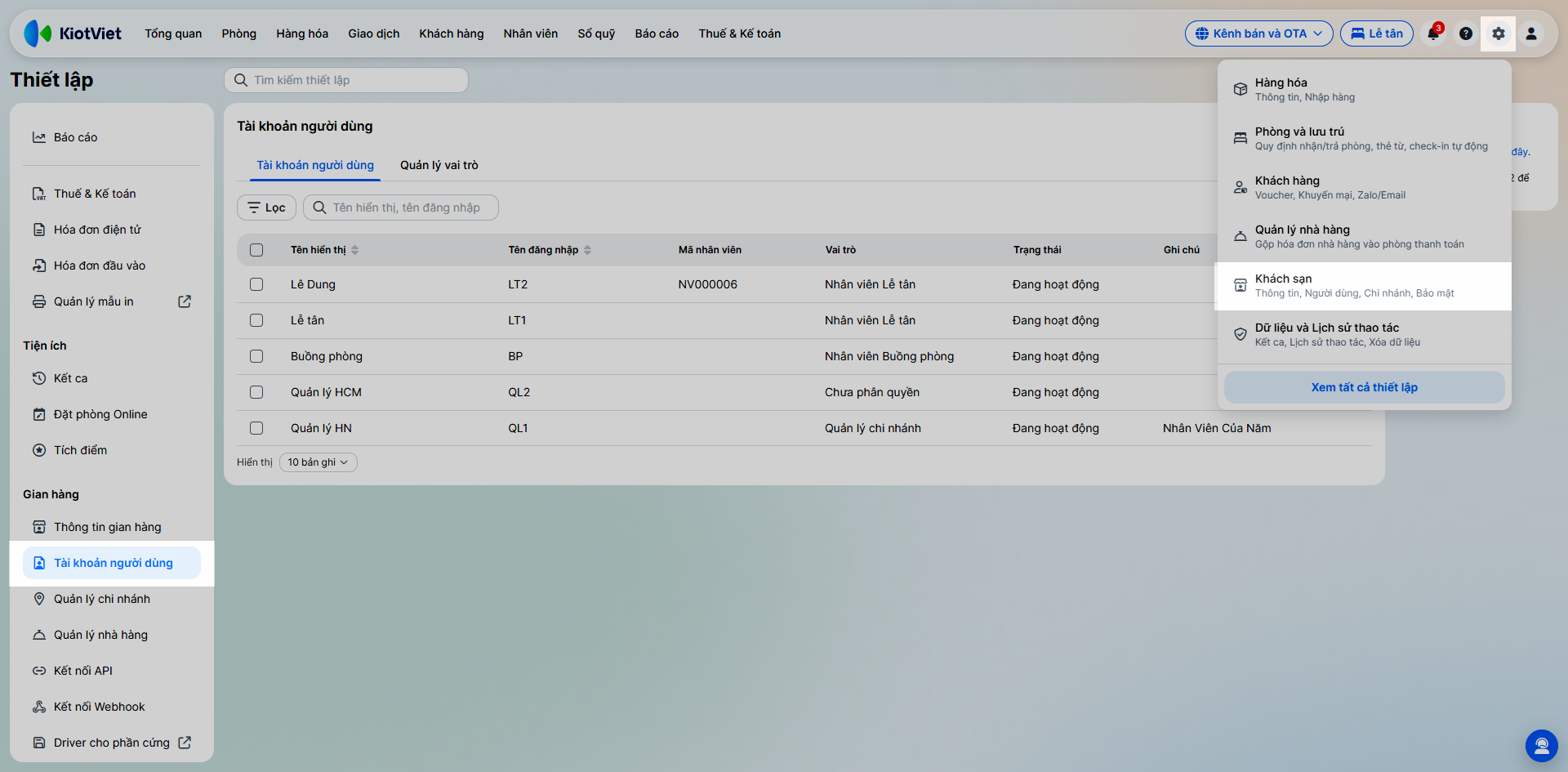1568x772 pixels.
Task: Open Tích điểm sidebar item
Action: [x=112, y=450]
